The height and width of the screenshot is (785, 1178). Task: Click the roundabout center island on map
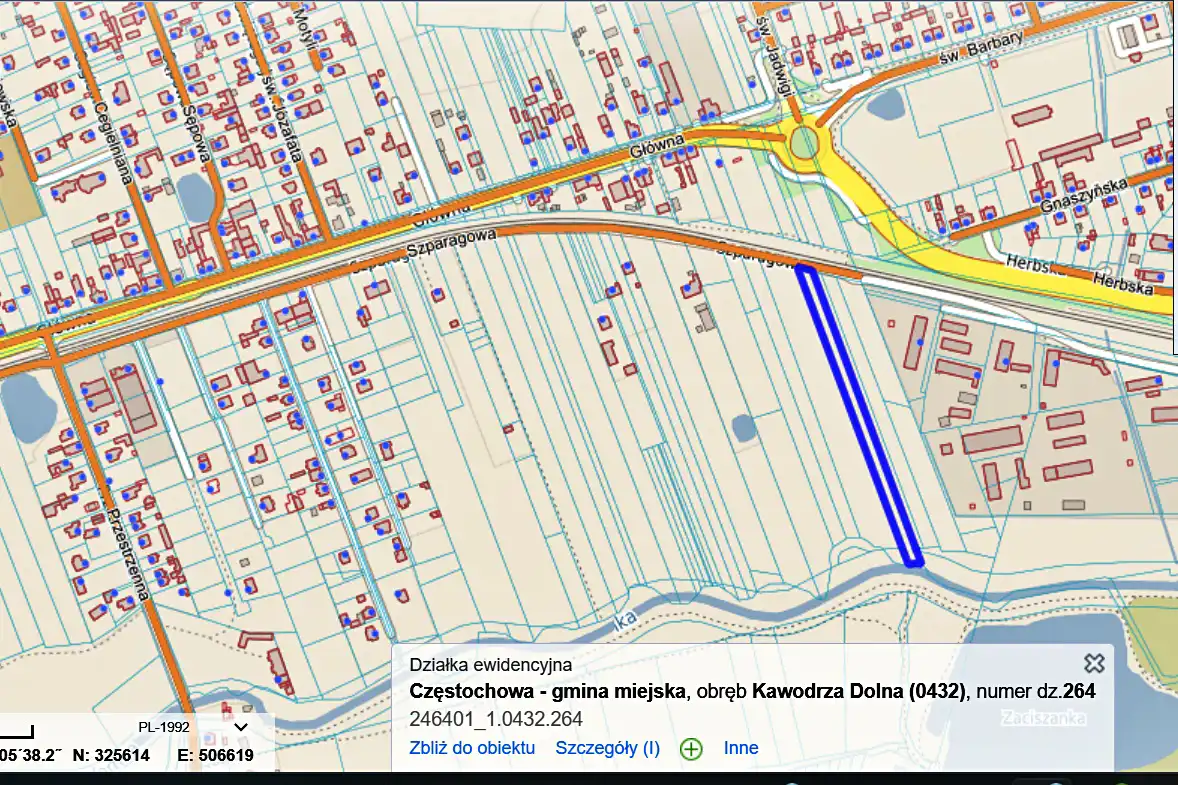804,144
